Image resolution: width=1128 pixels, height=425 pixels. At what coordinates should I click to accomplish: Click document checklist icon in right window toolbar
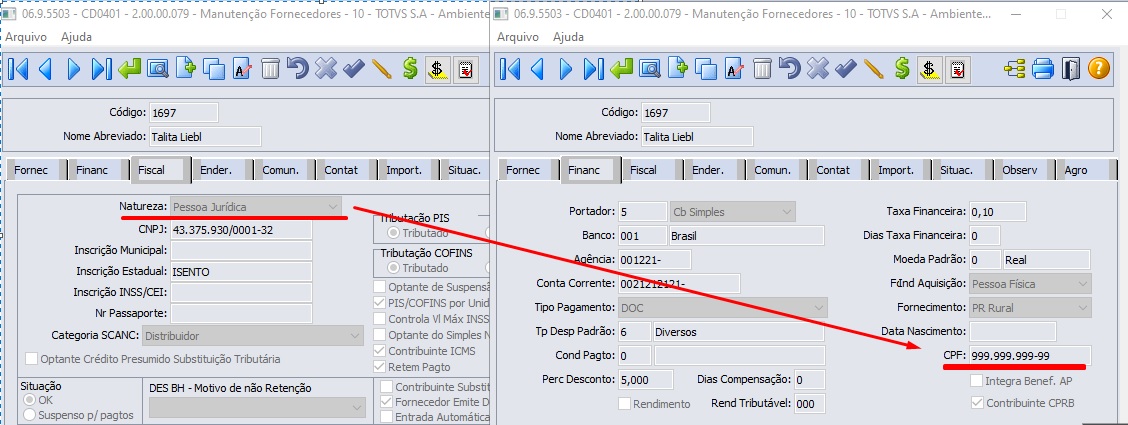pos(958,69)
